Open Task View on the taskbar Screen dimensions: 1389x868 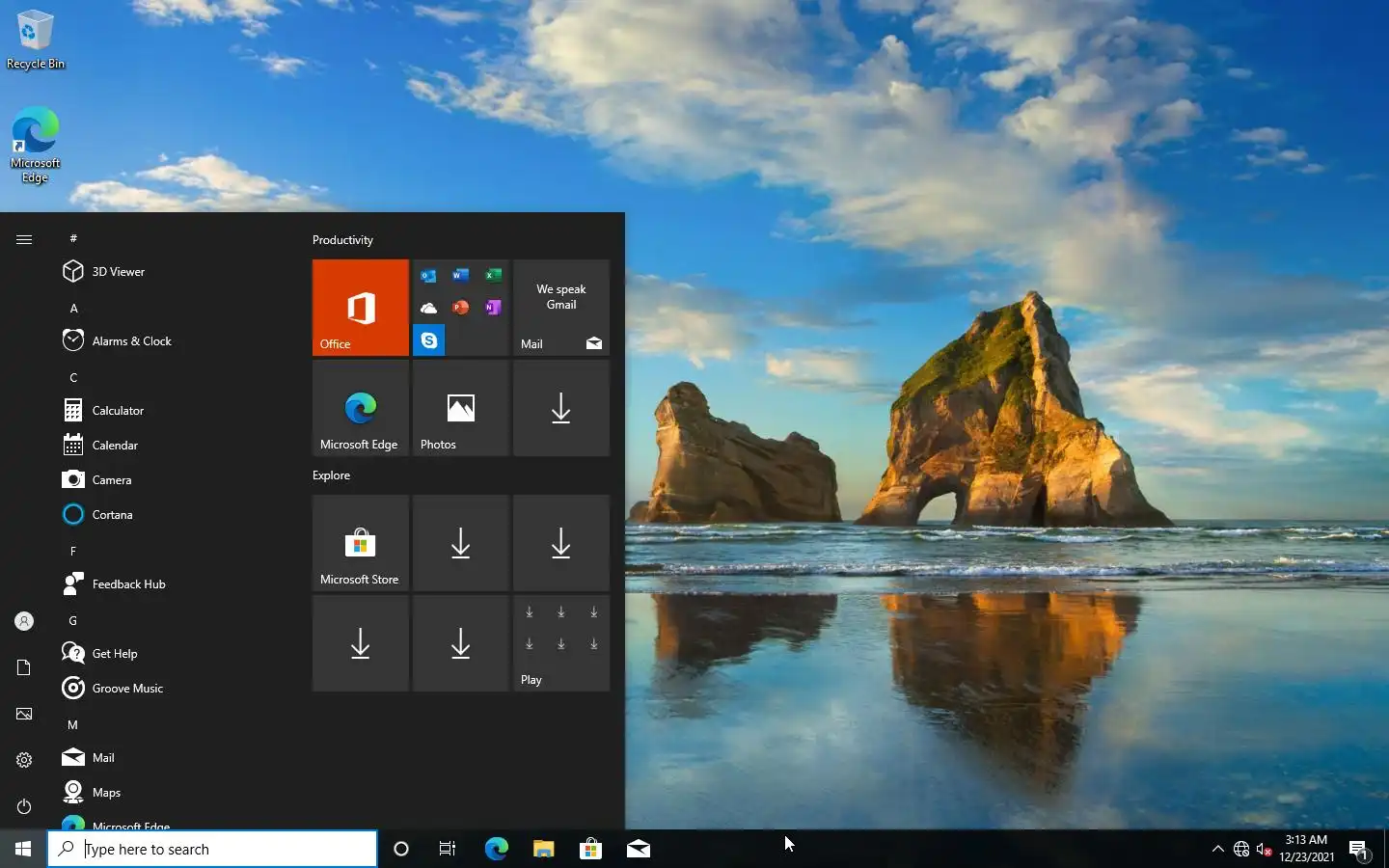coord(448,849)
